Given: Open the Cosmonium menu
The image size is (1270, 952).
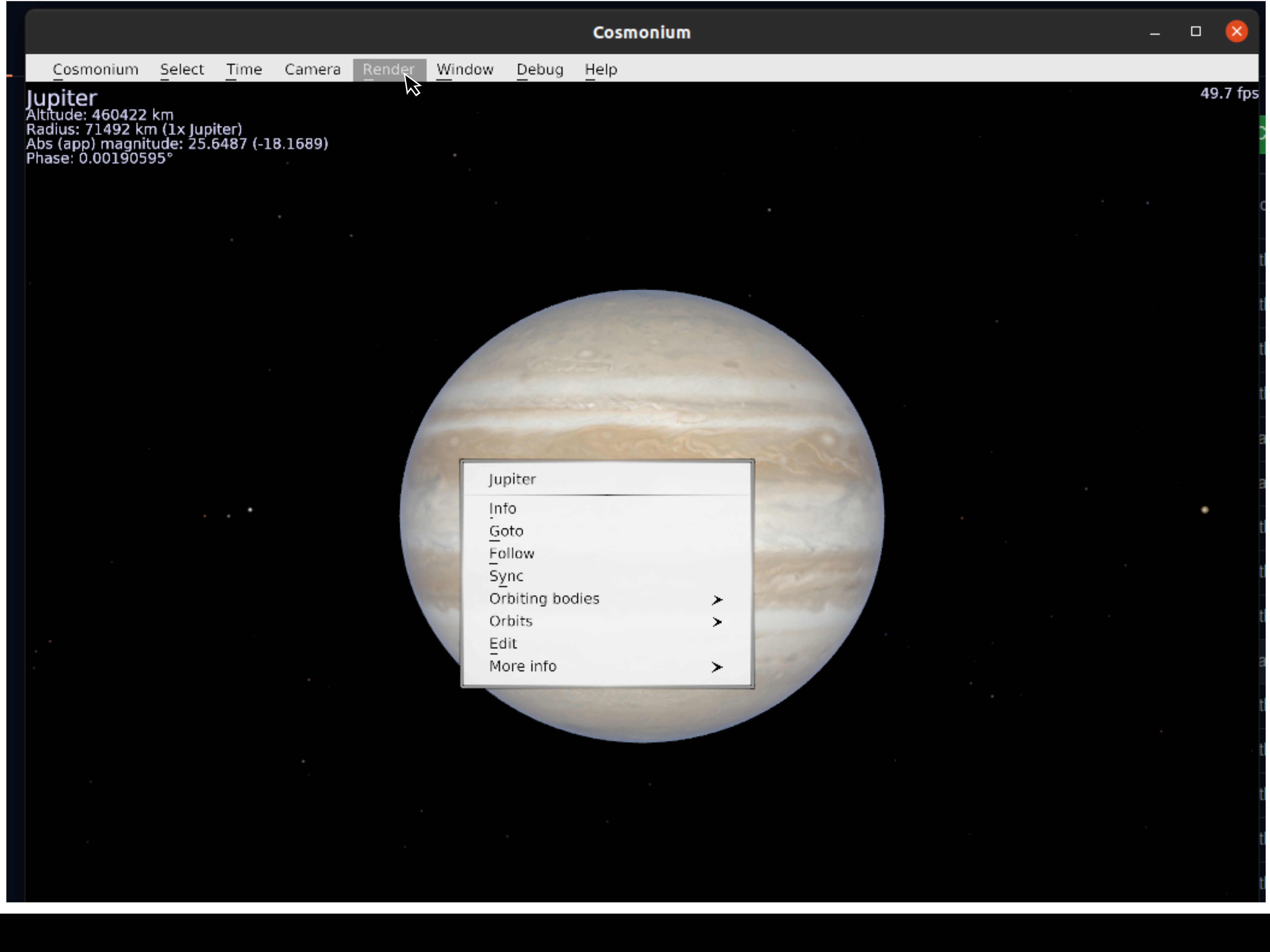Looking at the screenshot, I should 96,69.
